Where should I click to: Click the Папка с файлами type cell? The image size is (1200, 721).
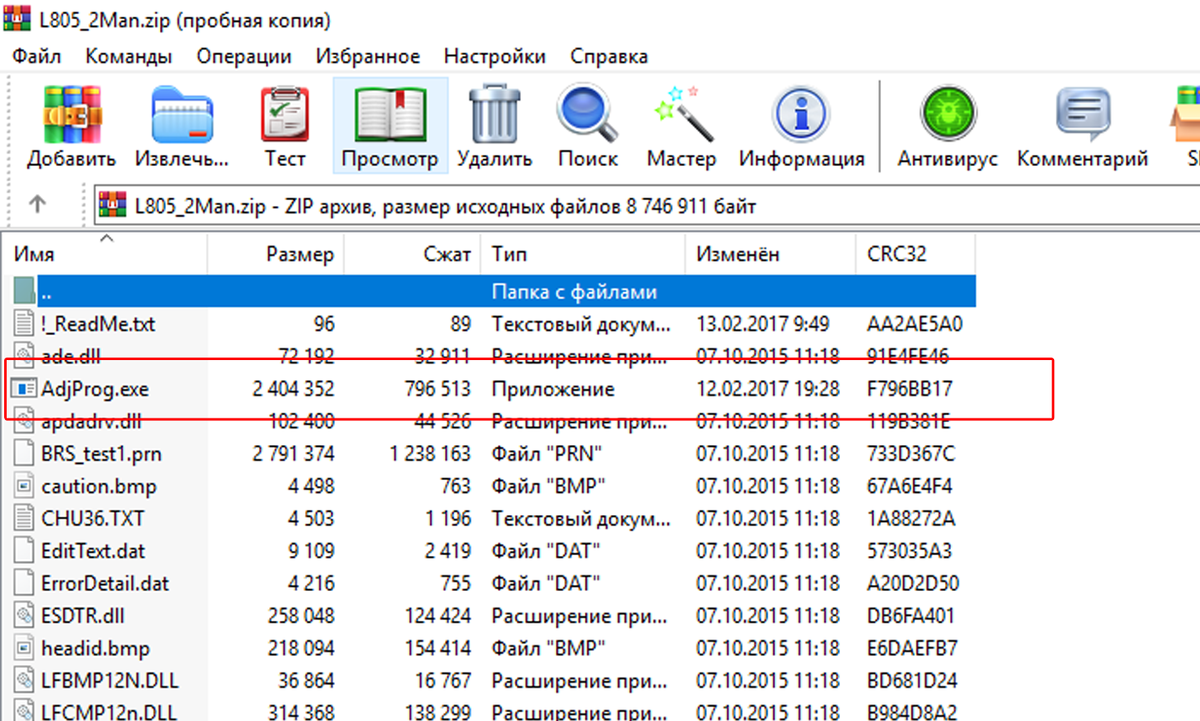pyautogui.click(x=574, y=292)
